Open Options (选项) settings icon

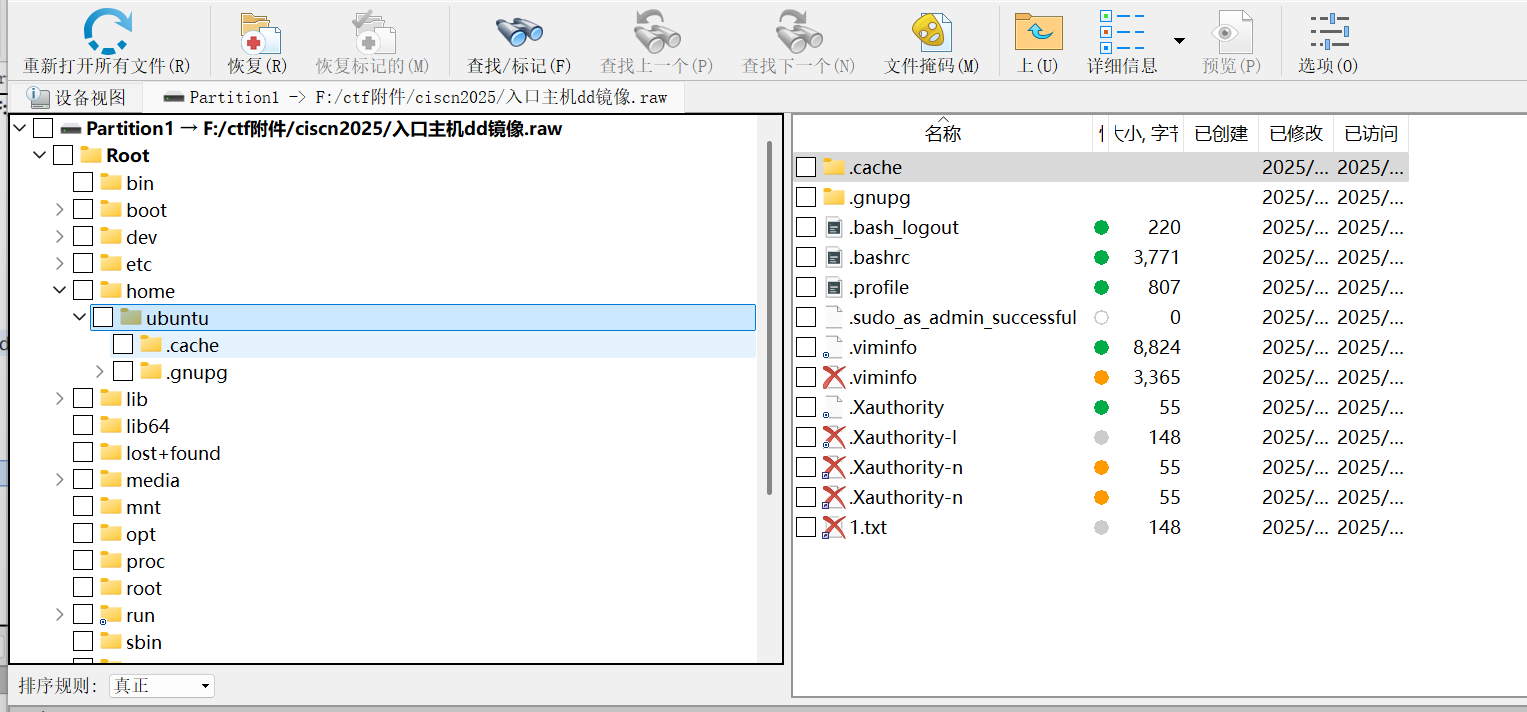pyautogui.click(x=1329, y=32)
